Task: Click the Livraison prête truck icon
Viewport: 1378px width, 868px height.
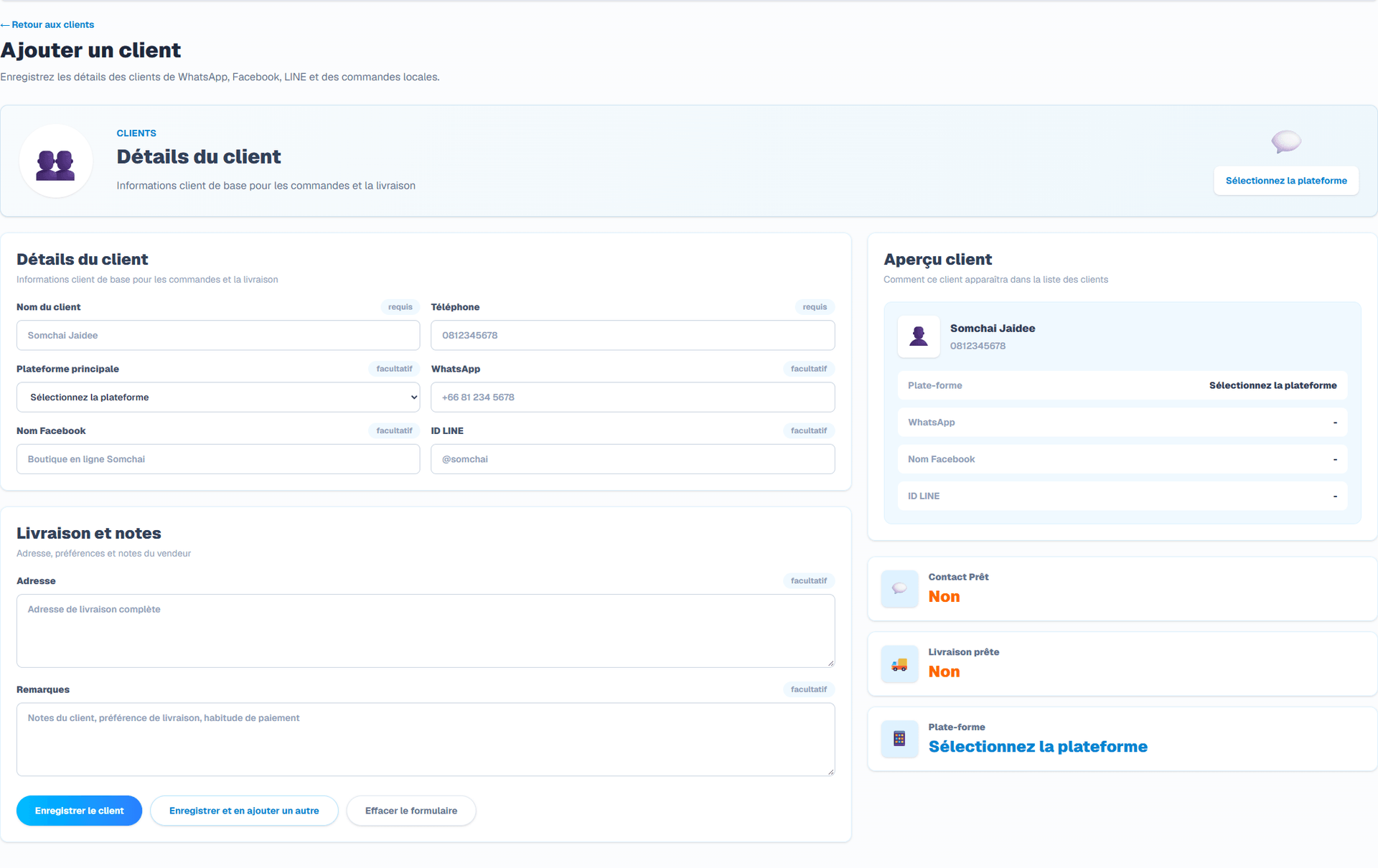Action: coord(899,664)
